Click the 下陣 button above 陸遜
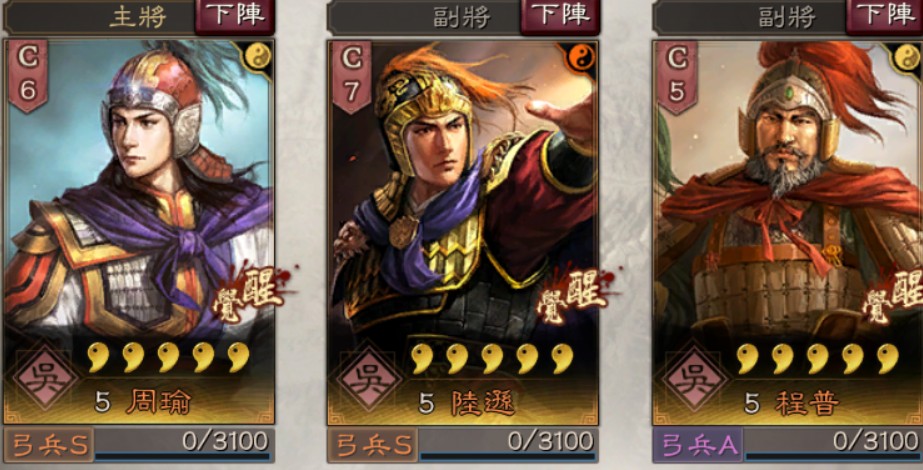This screenshot has width=923, height=470. 560,16
